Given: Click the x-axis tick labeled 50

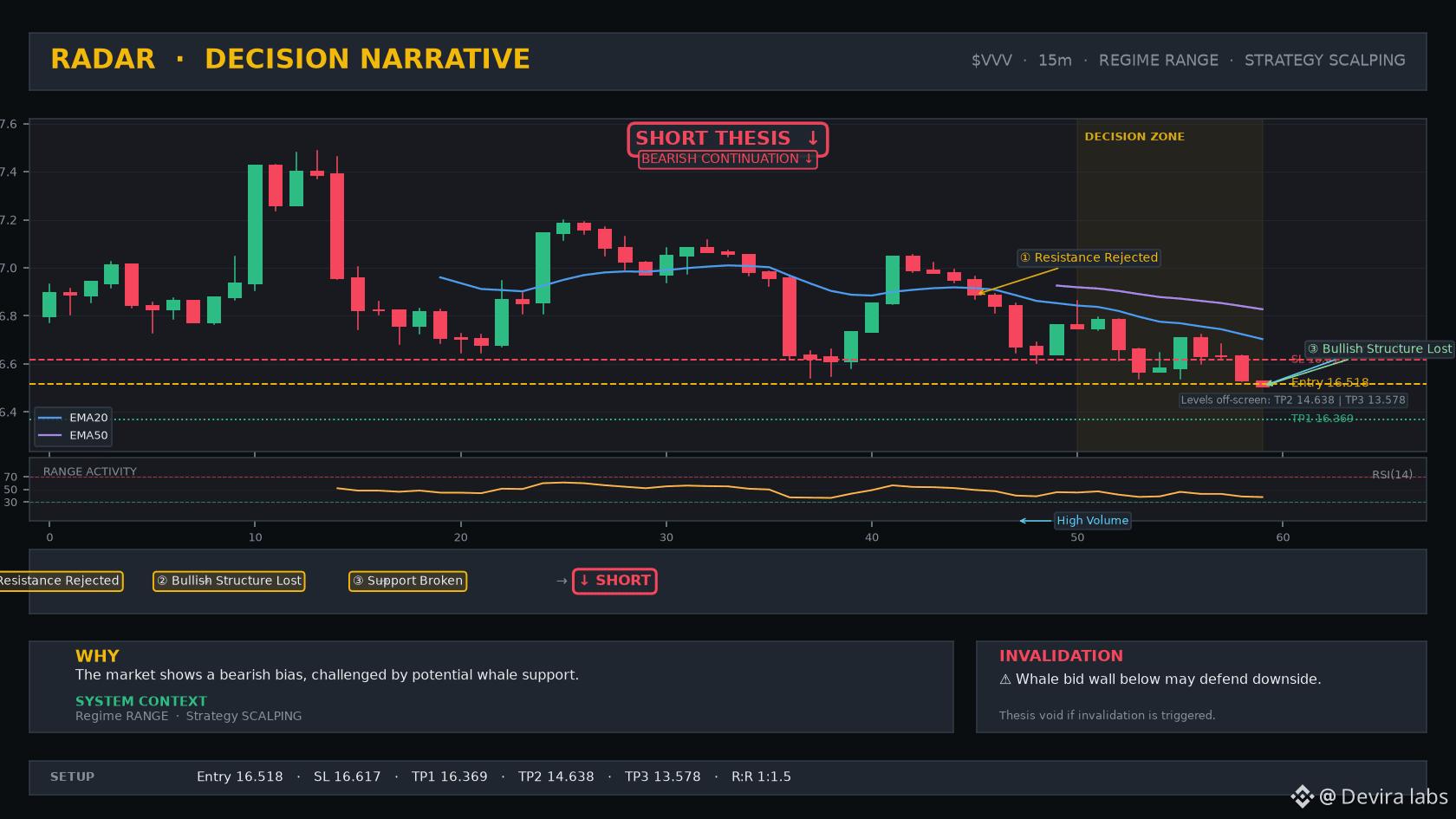Looking at the screenshot, I should pos(1076,537).
